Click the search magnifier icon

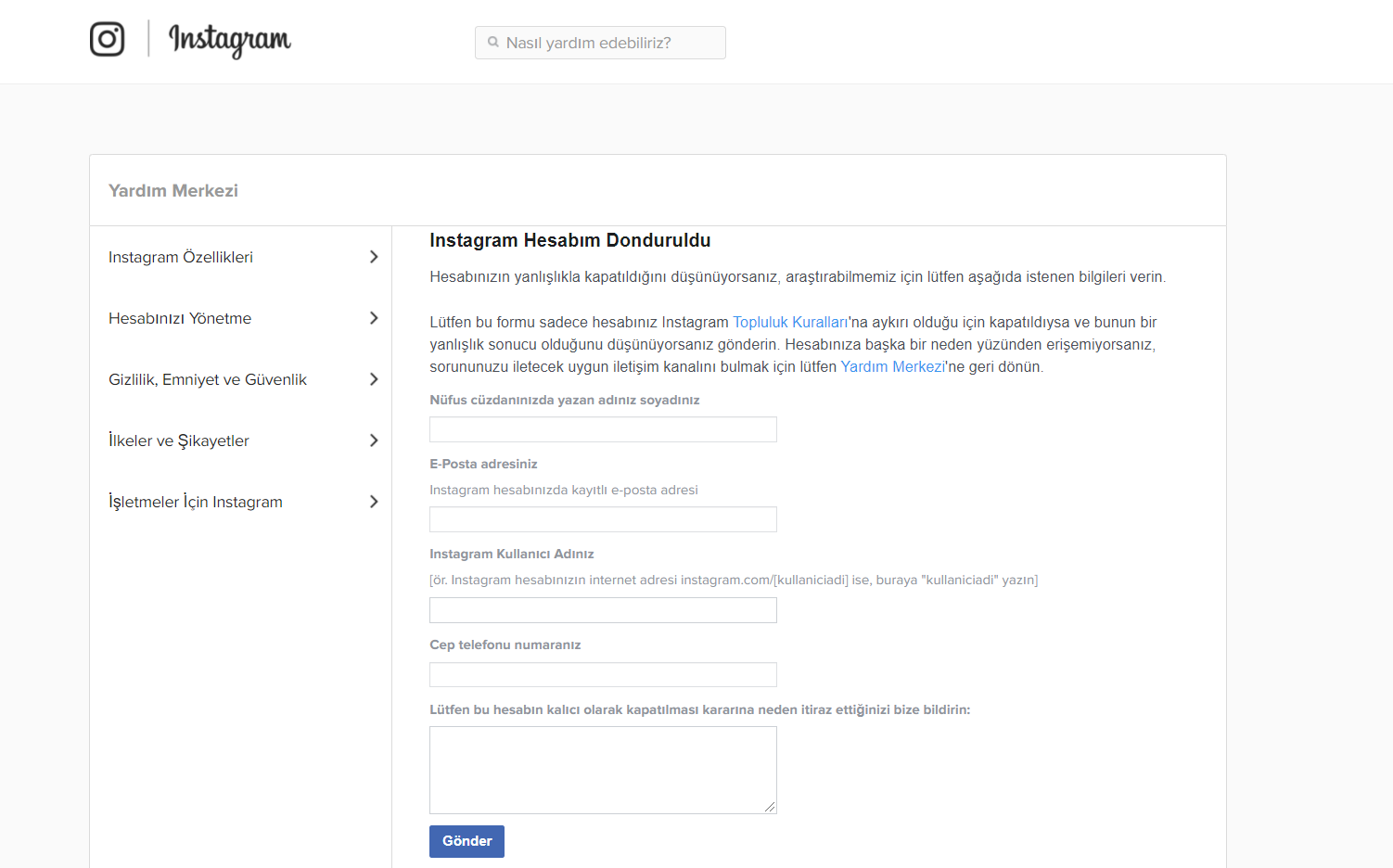coord(493,43)
